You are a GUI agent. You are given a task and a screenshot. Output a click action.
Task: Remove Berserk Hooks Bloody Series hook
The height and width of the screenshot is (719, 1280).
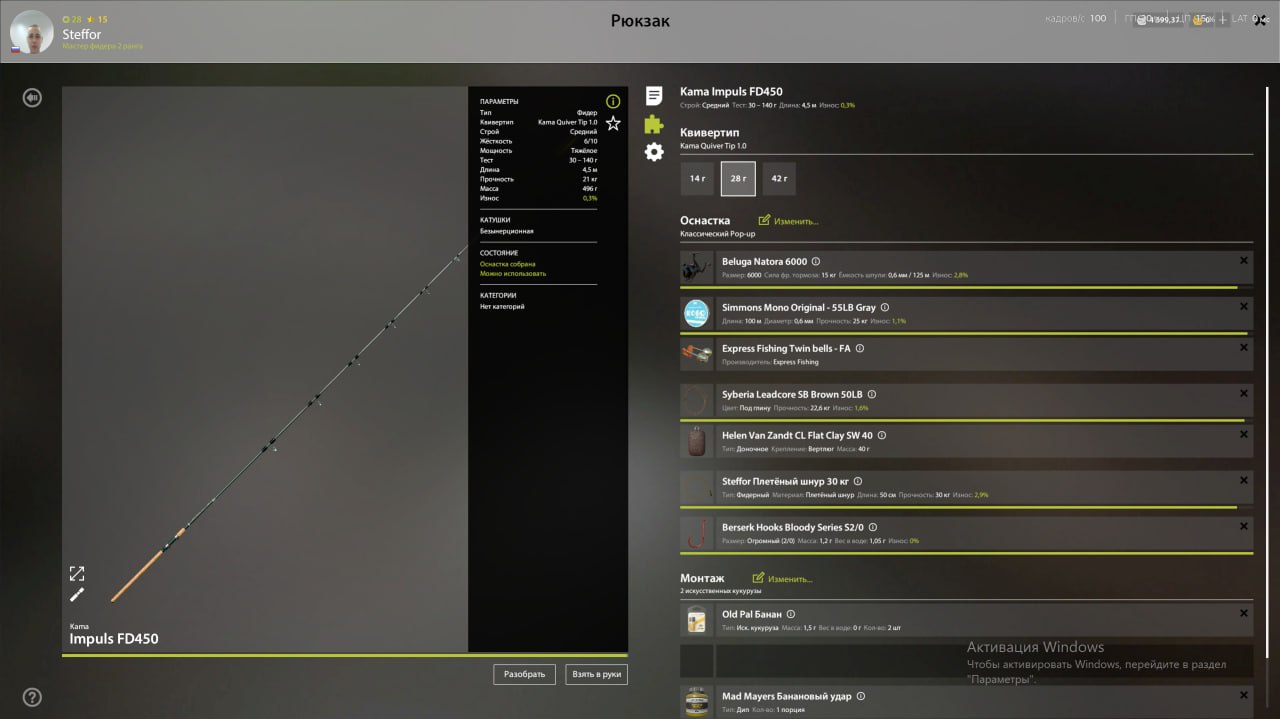(x=1243, y=525)
